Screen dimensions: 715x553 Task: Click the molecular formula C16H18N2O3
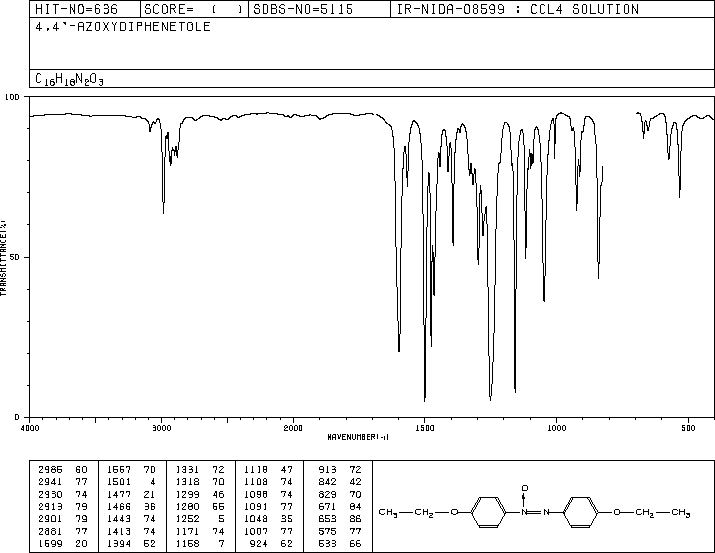(69, 79)
